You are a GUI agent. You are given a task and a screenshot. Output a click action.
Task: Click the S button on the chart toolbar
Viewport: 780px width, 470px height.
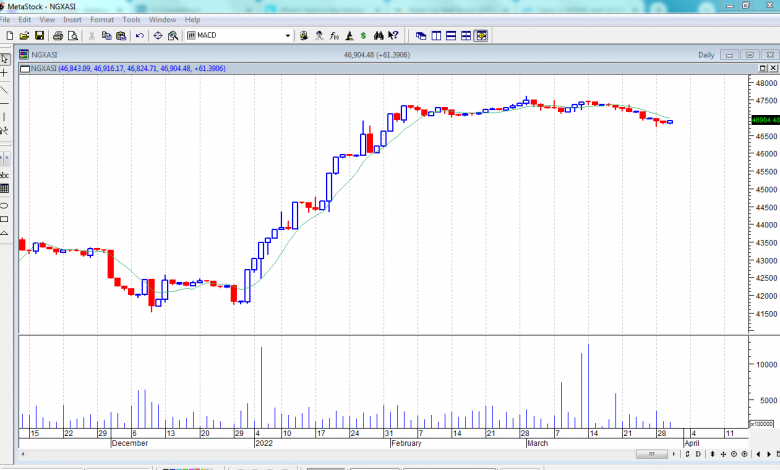coord(687,454)
